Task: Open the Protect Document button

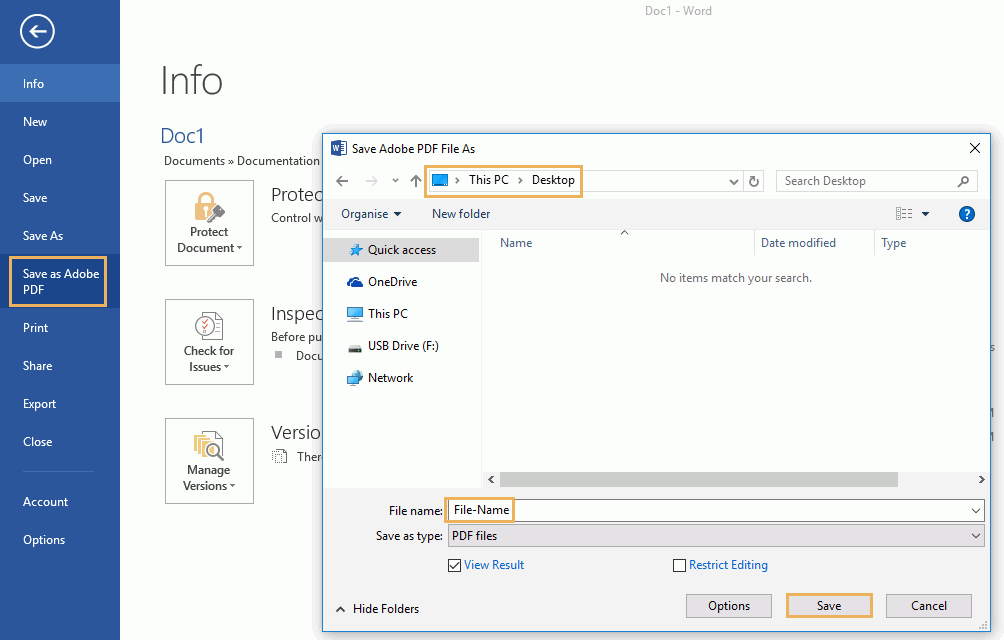Action: [x=209, y=223]
